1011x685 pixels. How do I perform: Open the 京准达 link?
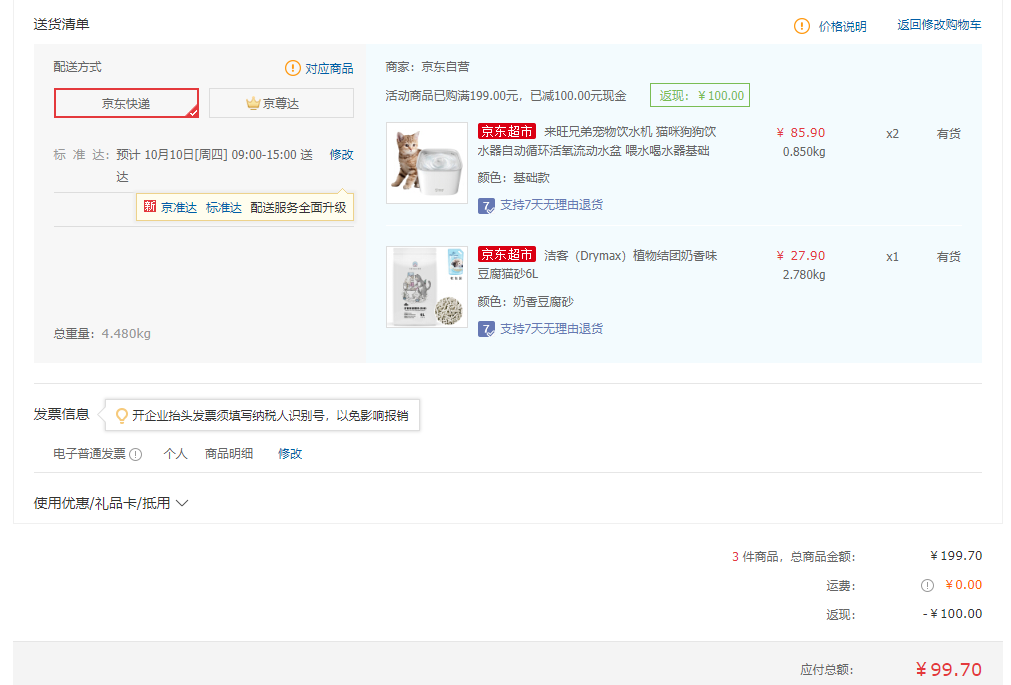pos(179,208)
